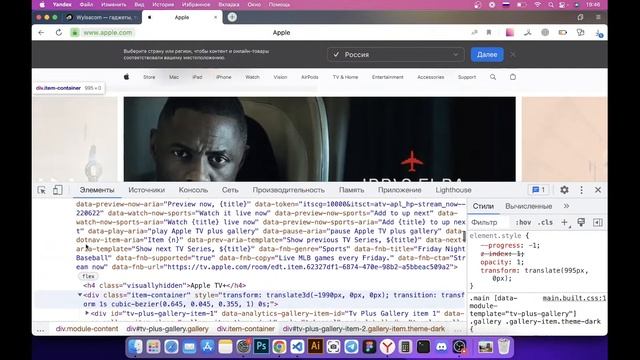Open the DevTools three-dot more menu
The height and width of the screenshot is (360, 640).
click(581, 190)
